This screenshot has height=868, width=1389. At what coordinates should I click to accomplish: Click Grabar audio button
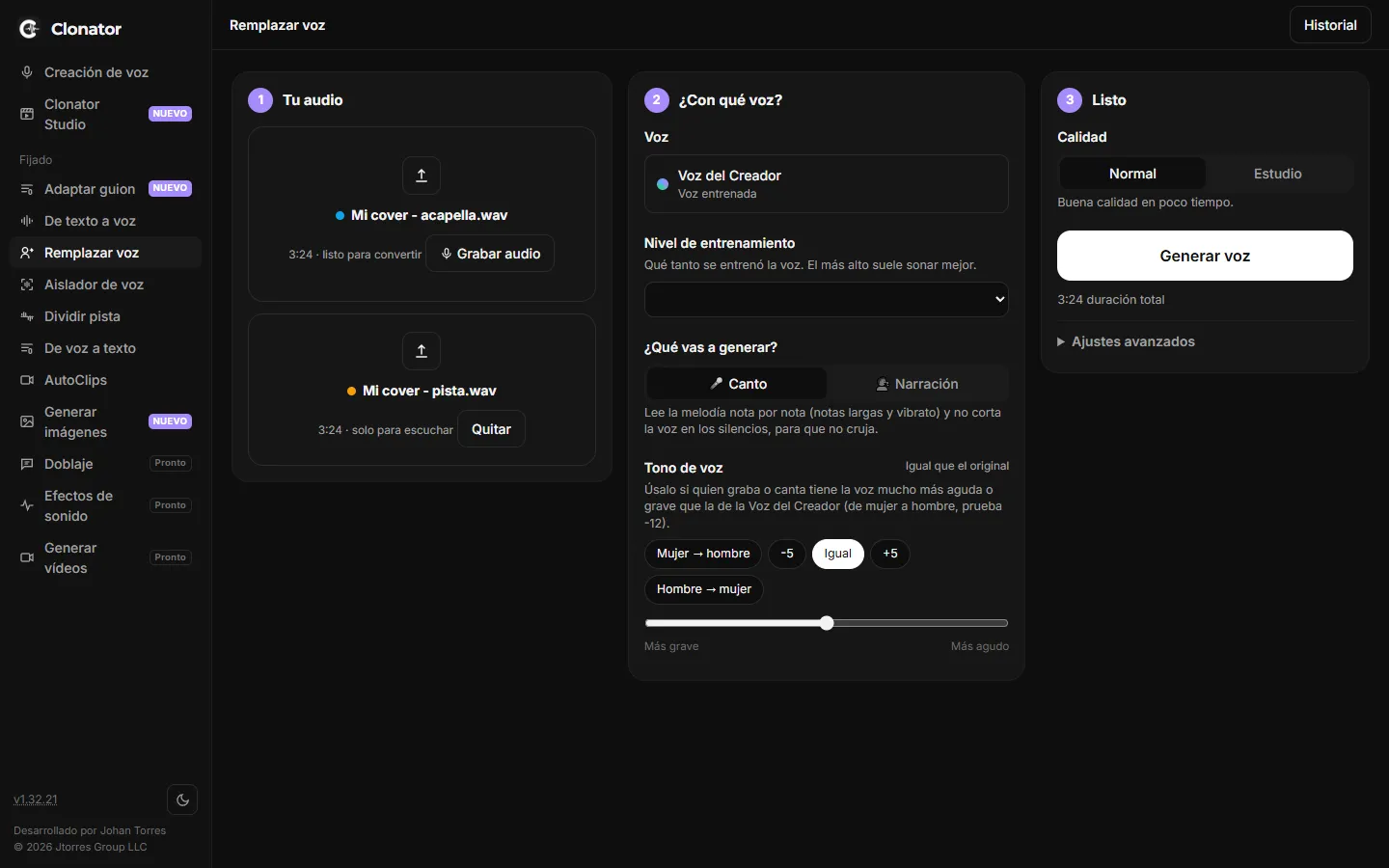point(490,254)
